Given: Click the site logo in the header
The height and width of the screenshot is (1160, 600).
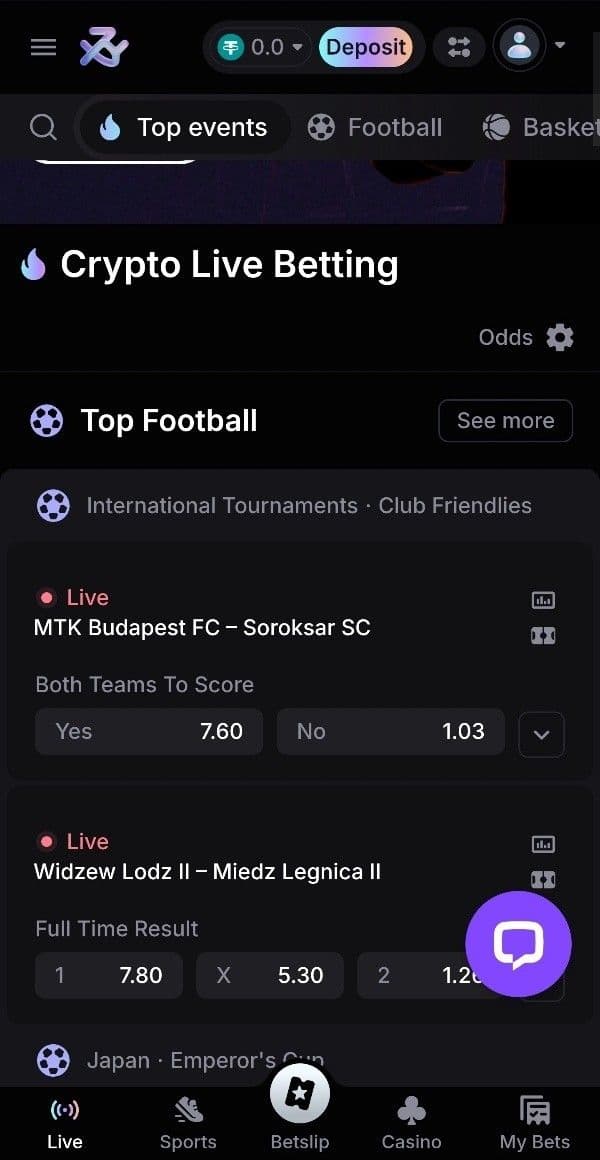Looking at the screenshot, I should pyautogui.click(x=103, y=47).
